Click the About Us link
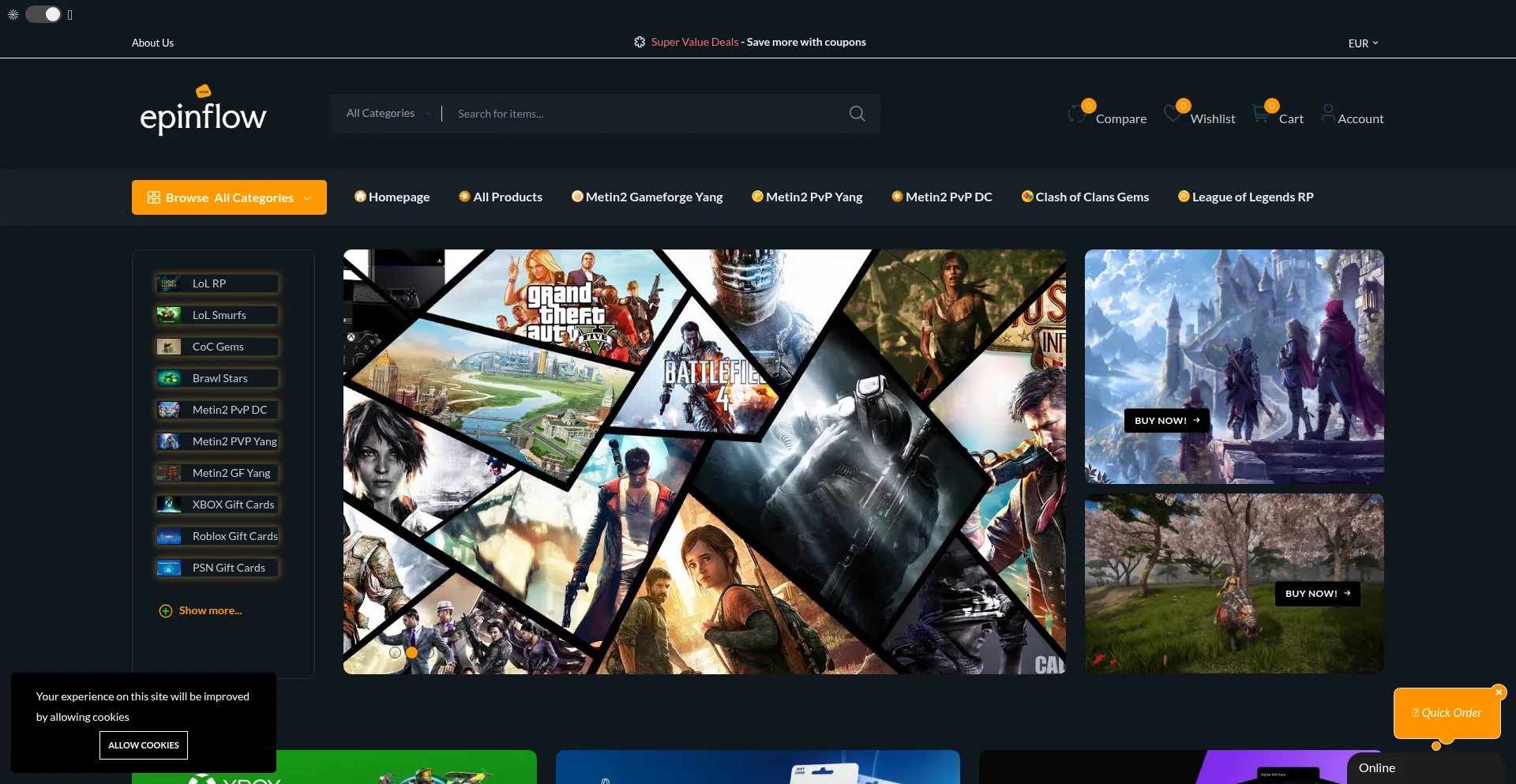The image size is (1516, 784). pyautogui.click(x=152, y=43)
